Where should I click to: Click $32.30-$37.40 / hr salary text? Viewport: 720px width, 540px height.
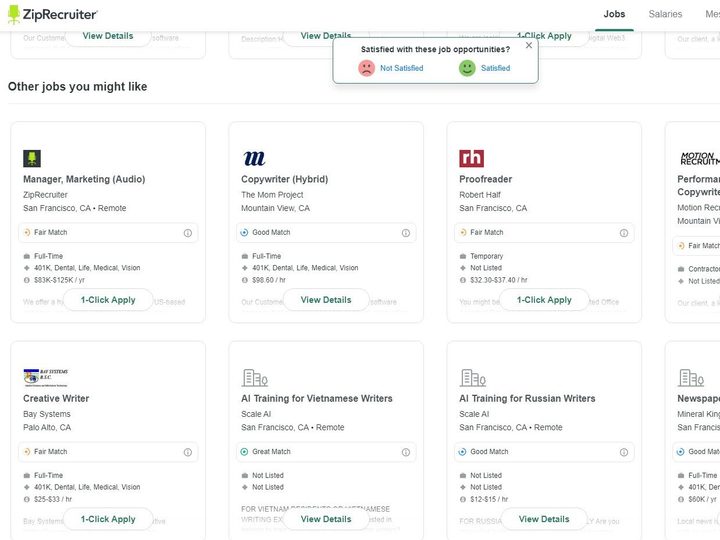pos(499,280)
